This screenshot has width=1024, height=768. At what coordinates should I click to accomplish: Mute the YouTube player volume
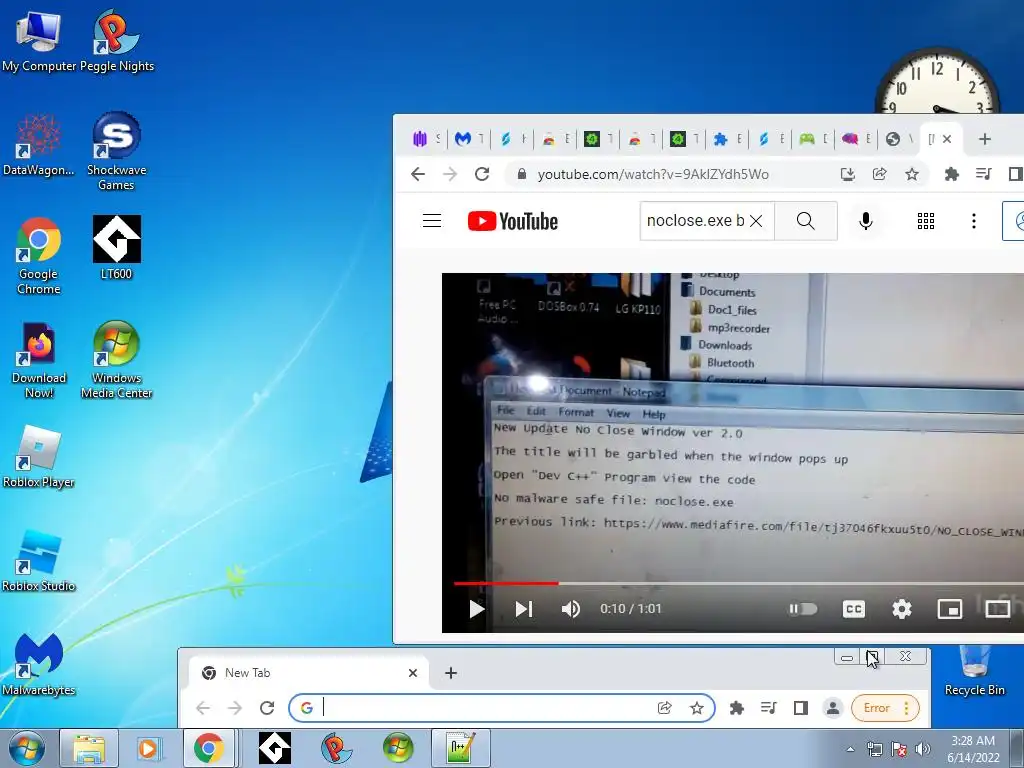(x=571, y=609)
